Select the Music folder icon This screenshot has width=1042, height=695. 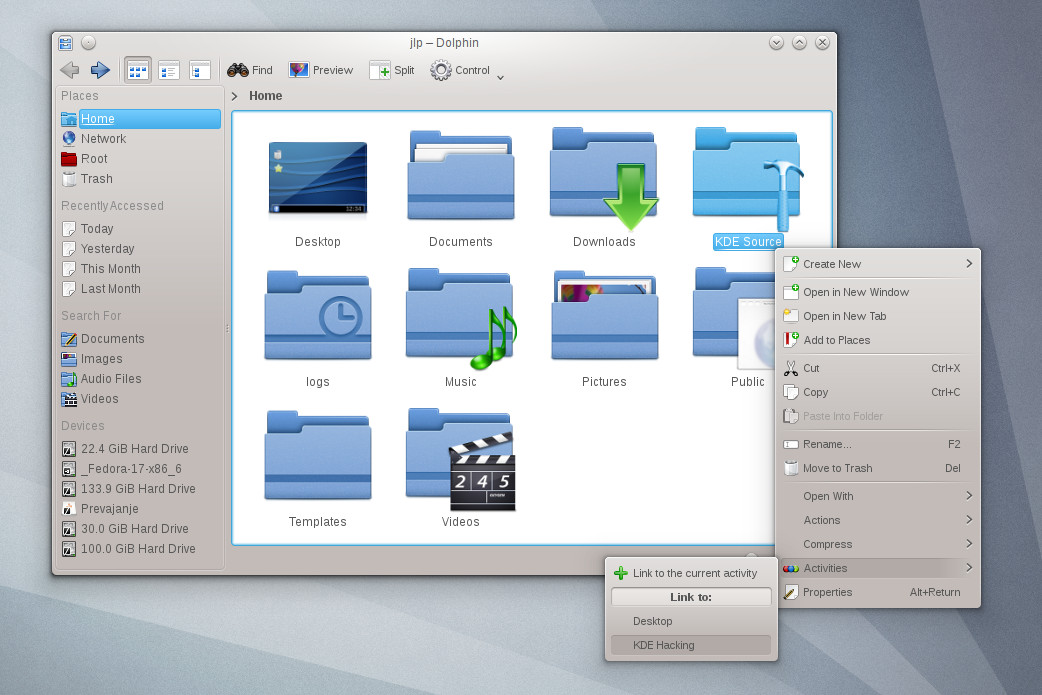click(x=461, y=318)
